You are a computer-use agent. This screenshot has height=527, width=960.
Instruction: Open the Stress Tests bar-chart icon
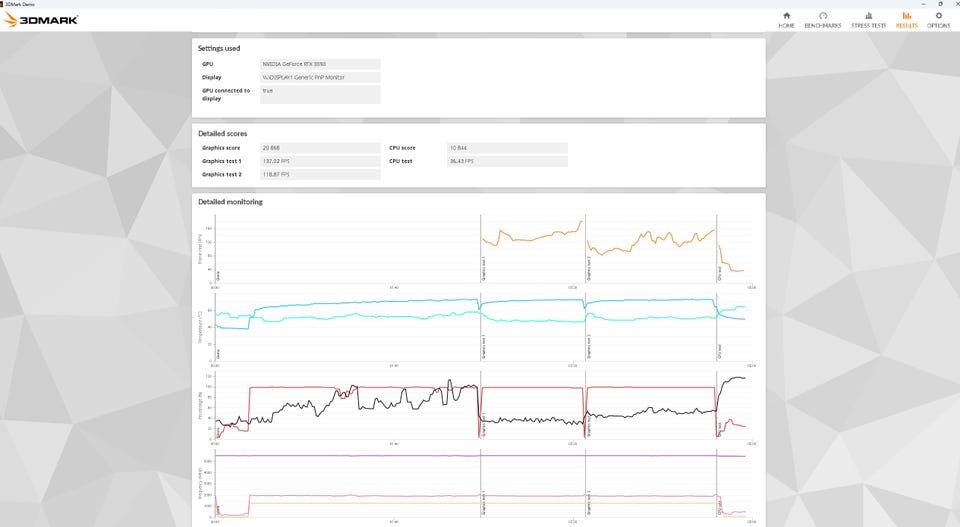click(x=867, y=19)
